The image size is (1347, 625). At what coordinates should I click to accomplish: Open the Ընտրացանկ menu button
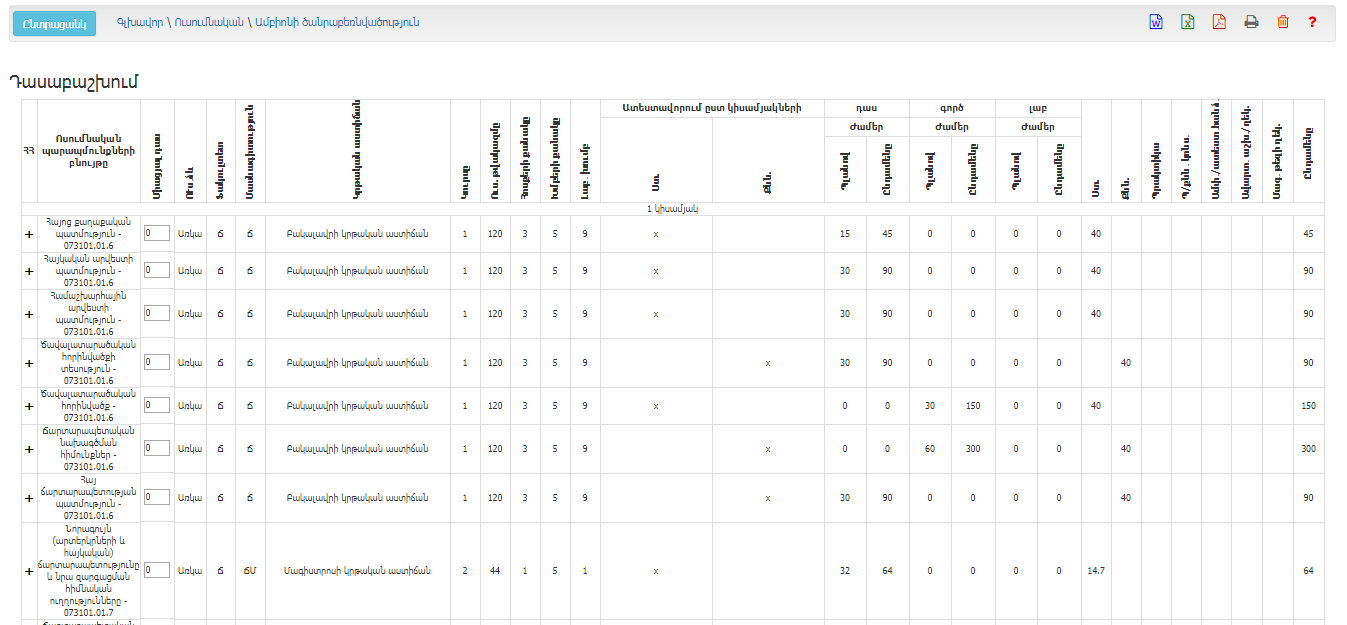(54, 23)
